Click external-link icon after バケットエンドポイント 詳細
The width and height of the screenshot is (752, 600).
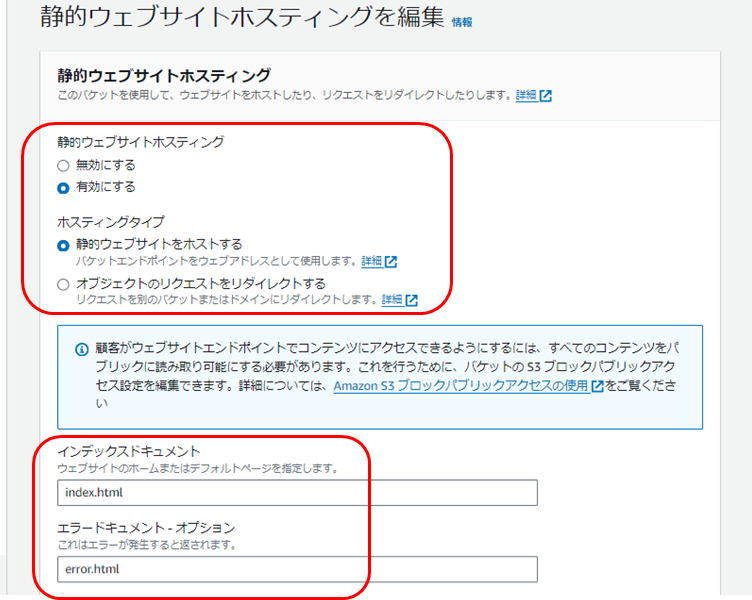tap(391, 262)
